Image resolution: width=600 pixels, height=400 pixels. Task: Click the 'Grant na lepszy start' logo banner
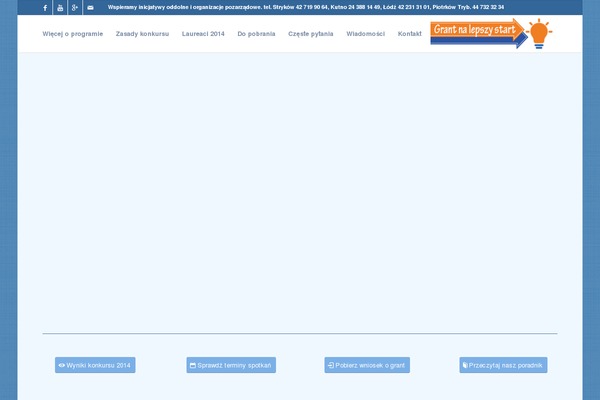point(477,33)
